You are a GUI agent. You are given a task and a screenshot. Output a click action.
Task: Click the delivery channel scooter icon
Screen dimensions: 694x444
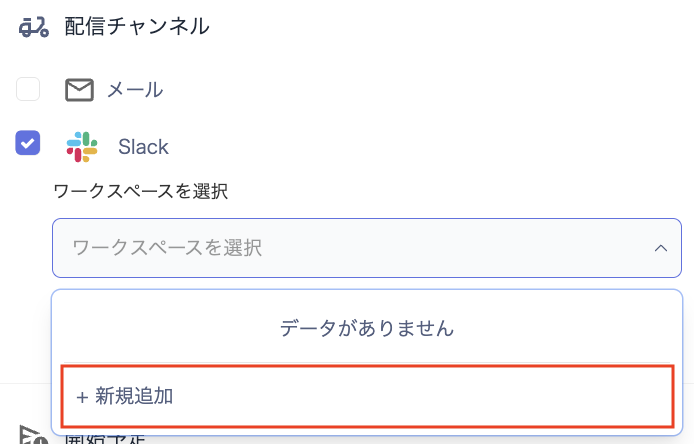click(x=33, y=27)
